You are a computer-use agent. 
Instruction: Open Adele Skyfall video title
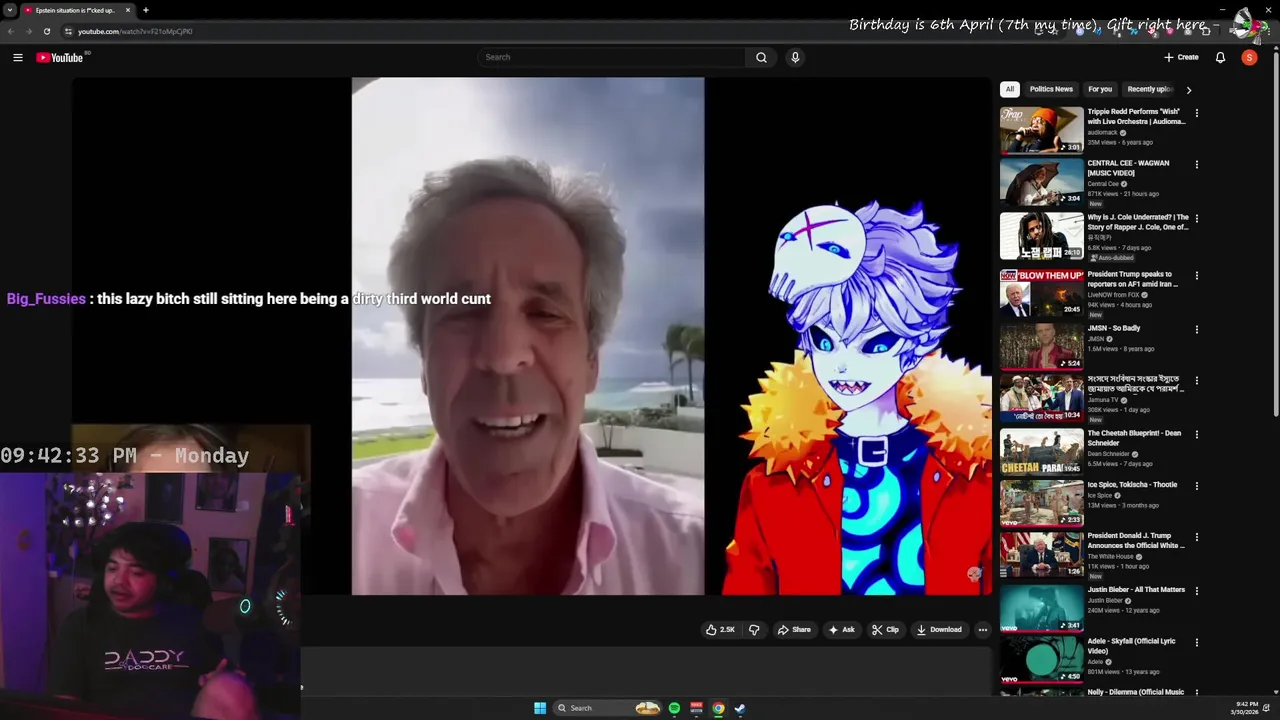click(1132, 646)
